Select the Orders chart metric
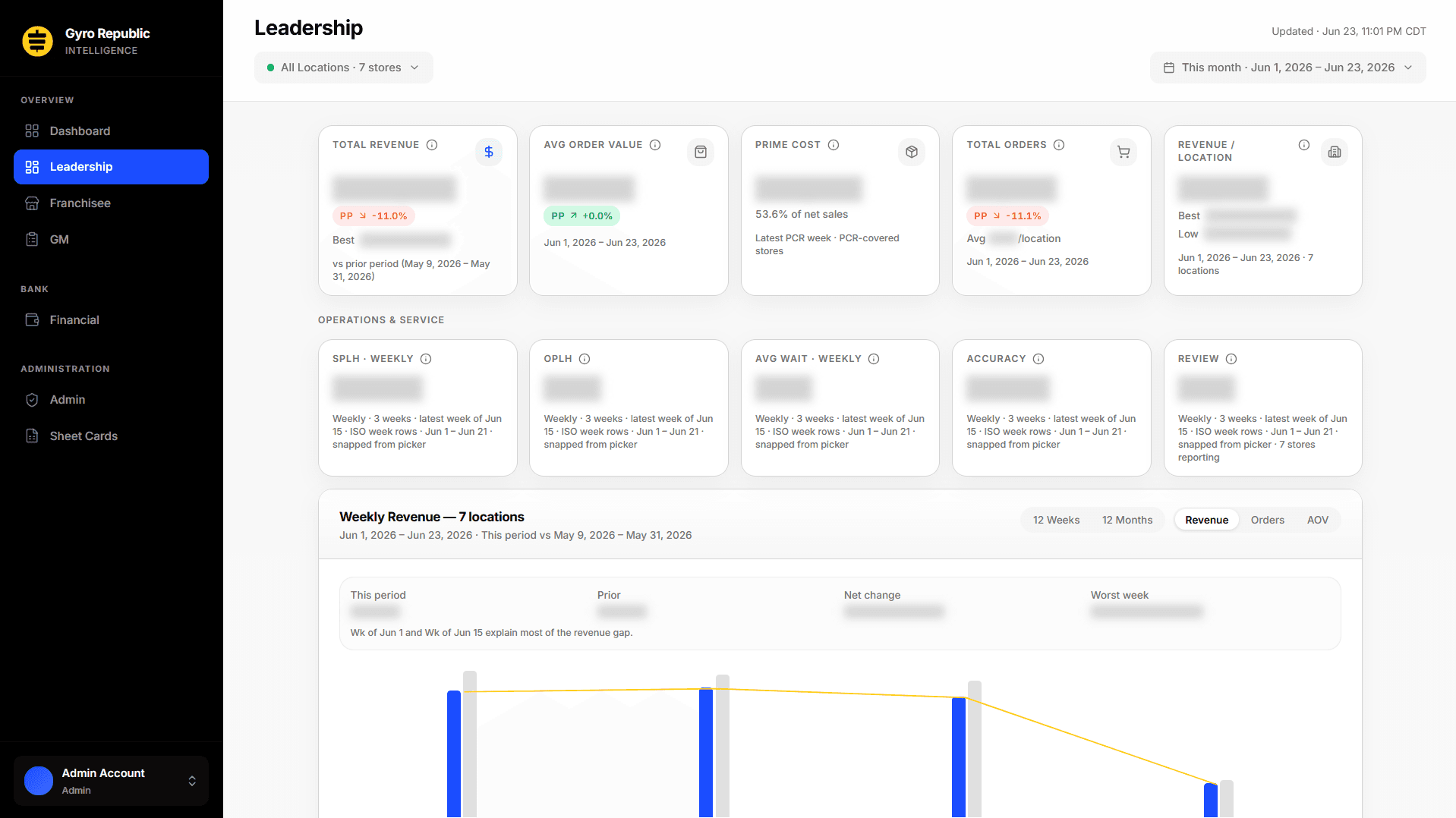The image size is (1456, 818). (1267, 520)
